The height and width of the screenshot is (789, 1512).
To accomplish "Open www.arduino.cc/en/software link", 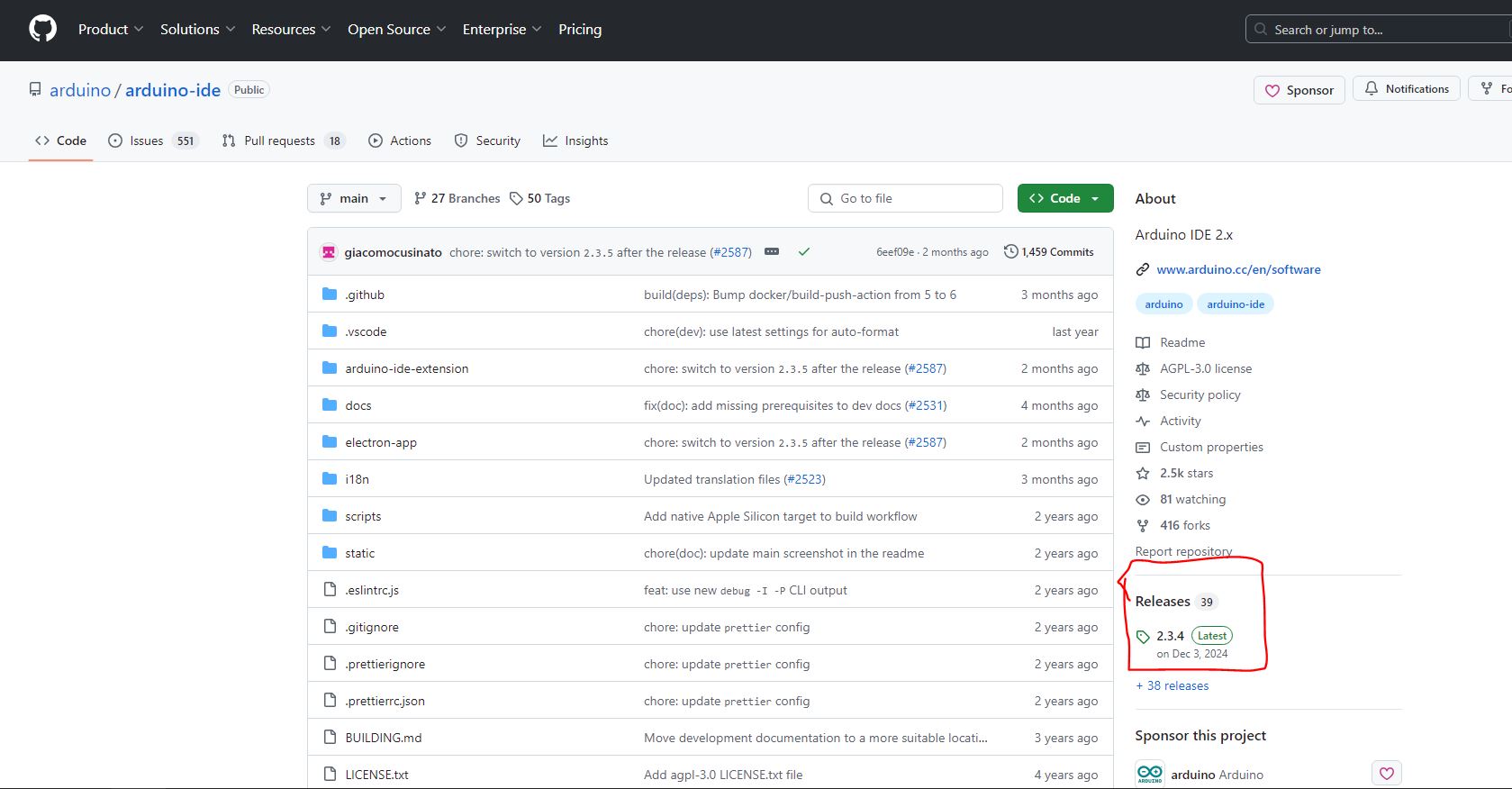I will tap(1238, 269).
